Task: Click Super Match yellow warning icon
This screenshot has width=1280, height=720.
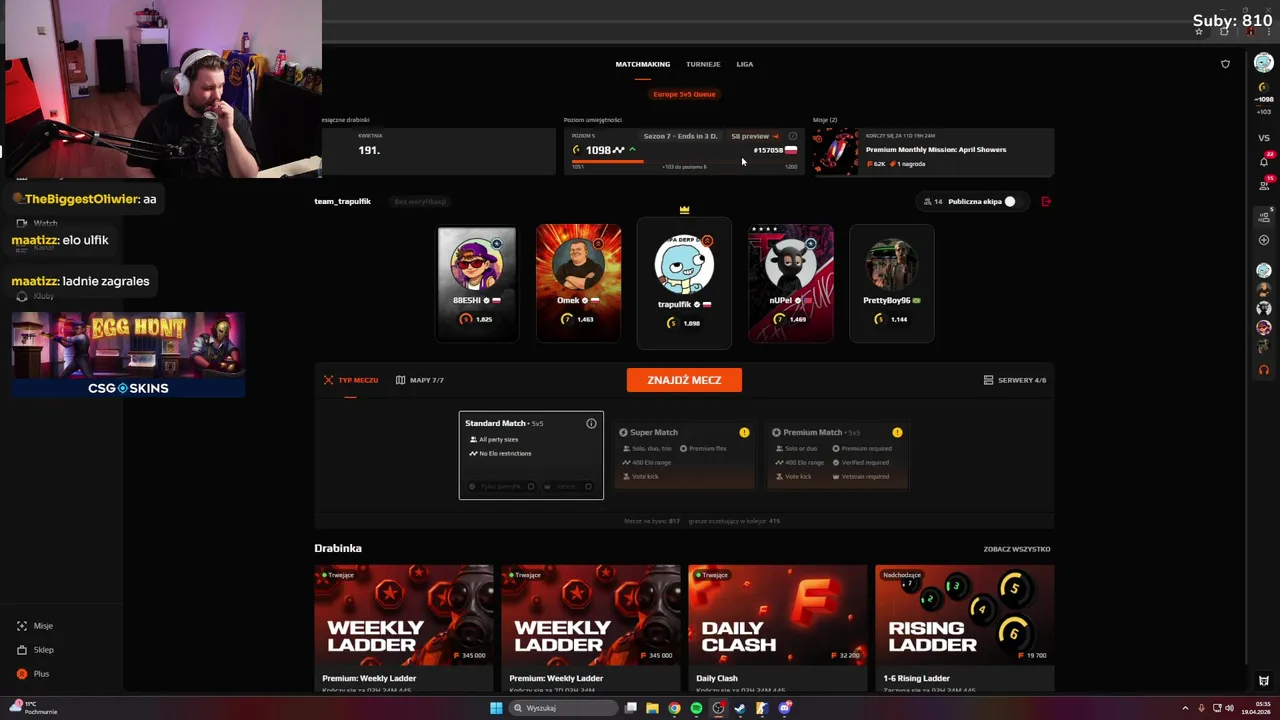Action: point(744,432)
